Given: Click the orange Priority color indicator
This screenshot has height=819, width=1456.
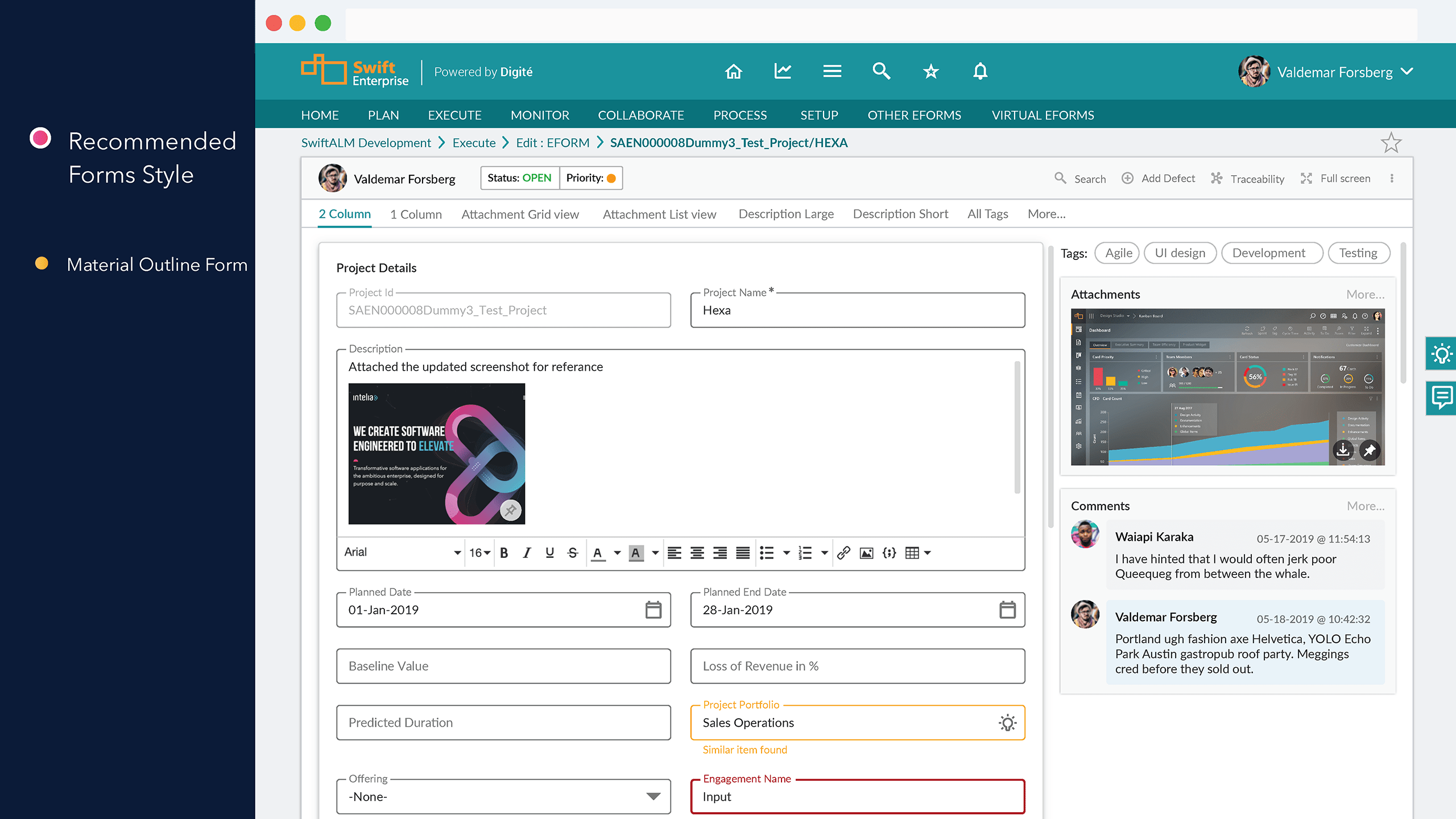Looking at the screenshot, I should [611, 179].
